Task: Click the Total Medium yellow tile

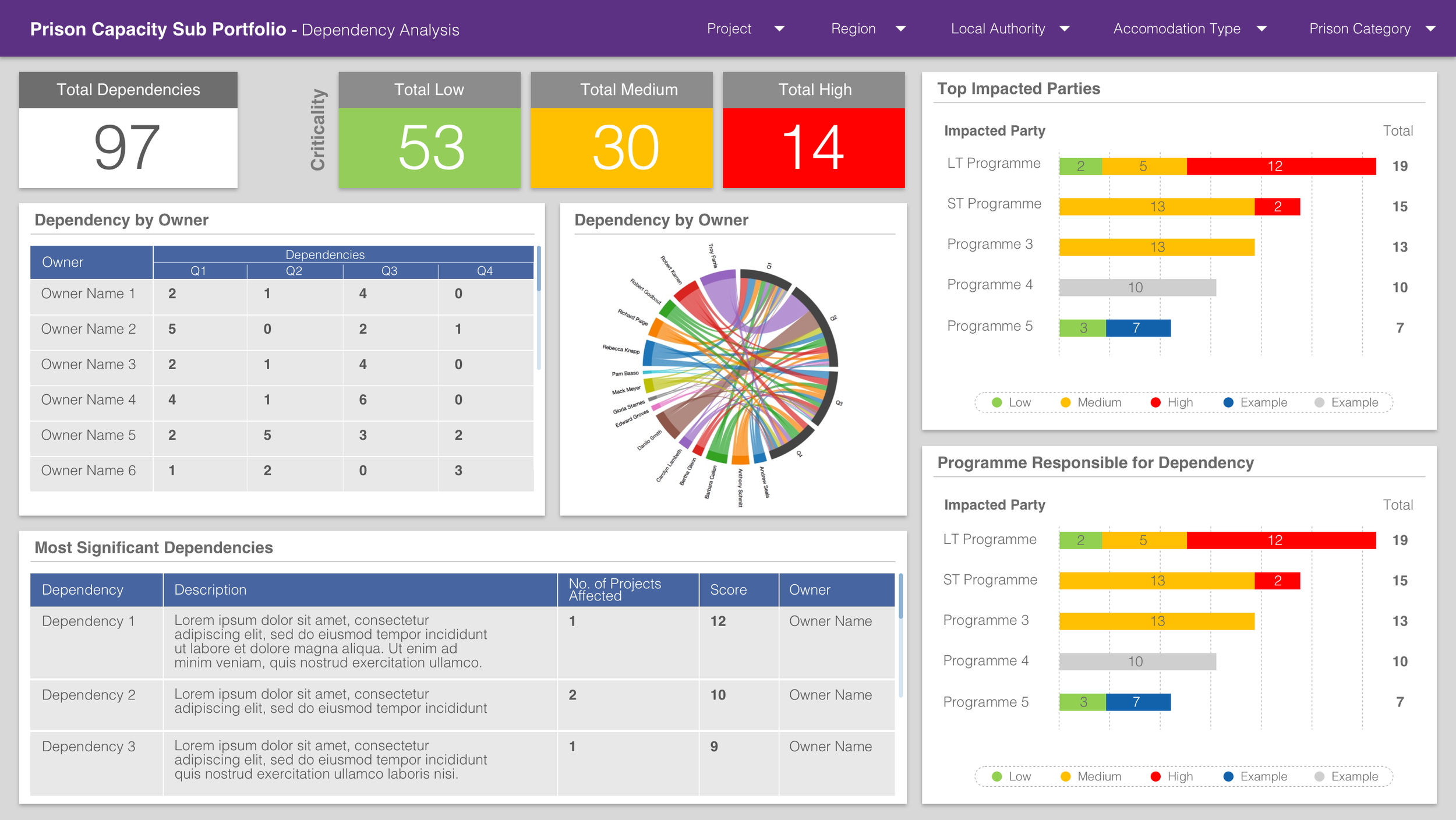Action: (x=621, y=147)
